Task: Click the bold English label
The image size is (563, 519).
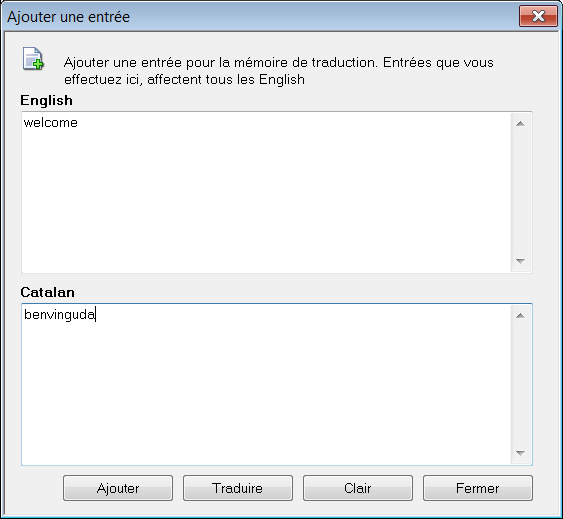Action: click(x=46, y=100)
